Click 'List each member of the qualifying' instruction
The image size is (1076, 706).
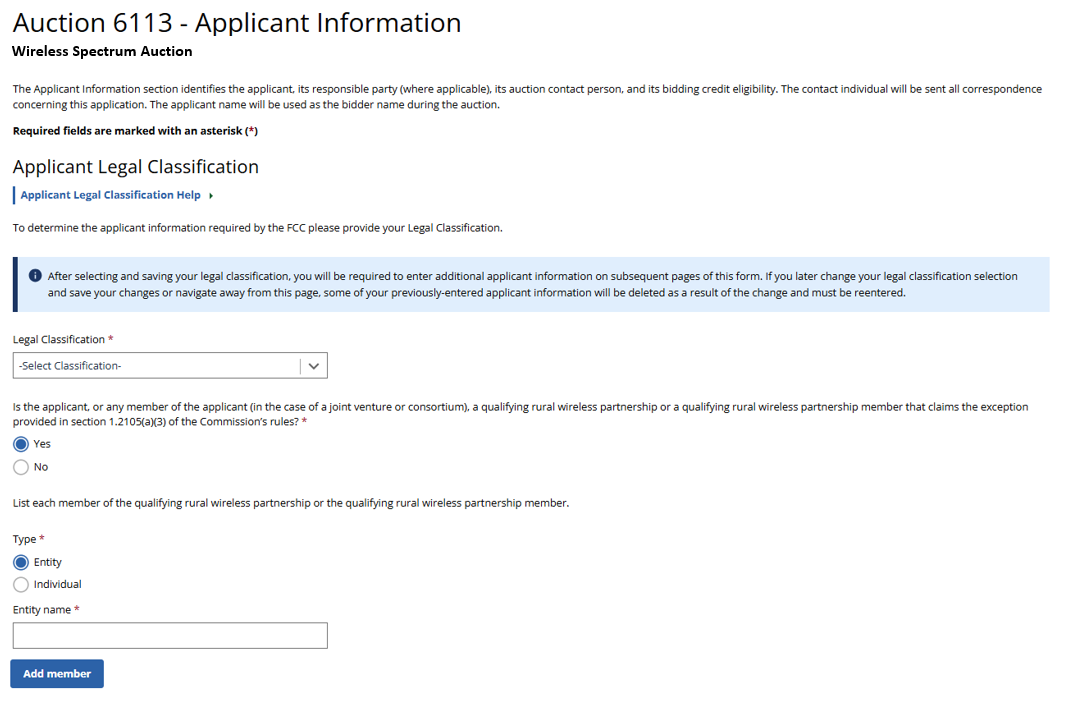point(290,504)
